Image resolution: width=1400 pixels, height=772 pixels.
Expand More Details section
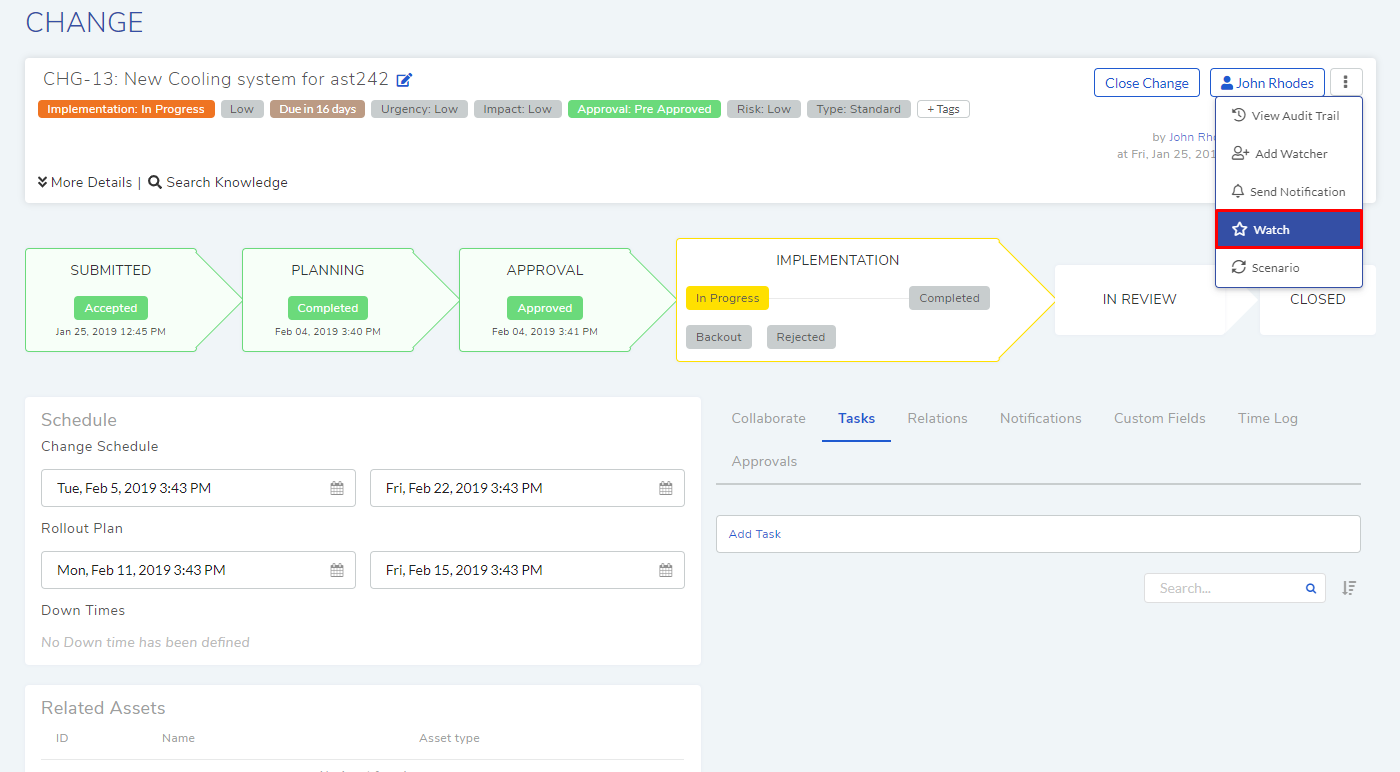coord(85,182)
